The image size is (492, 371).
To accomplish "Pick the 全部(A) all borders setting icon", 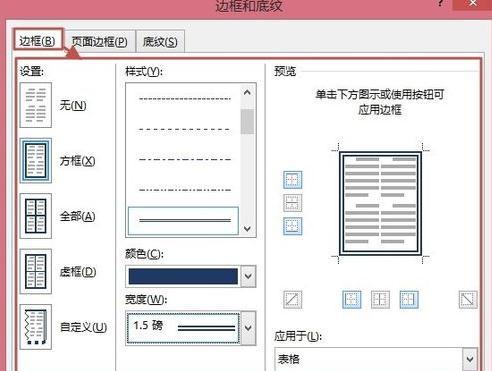I will coord(36,216).
